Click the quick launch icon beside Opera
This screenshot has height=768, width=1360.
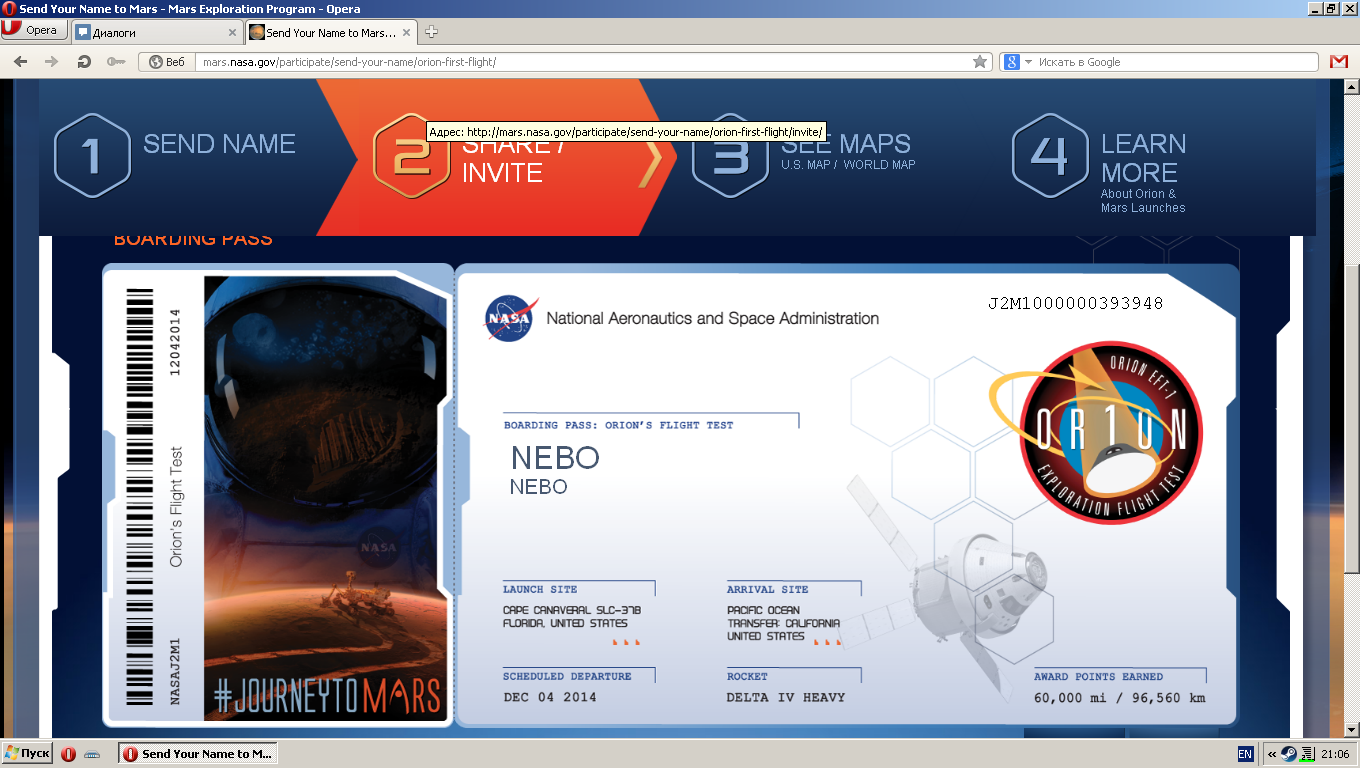[x=92, y=754]
